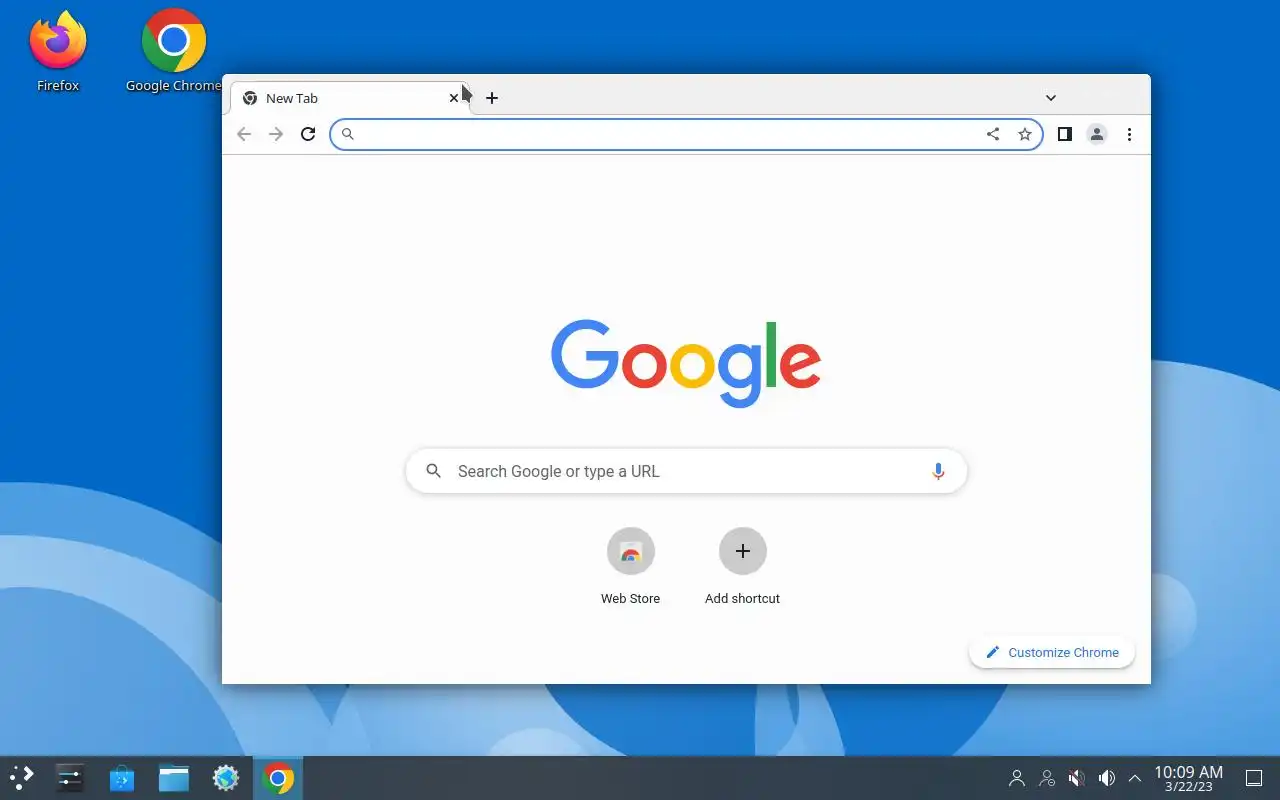Viewport: 1280px width, 800px height.
Task: Open the Chrome three-dot menu
Action: pyautogui.click(x=1129, y=134)
